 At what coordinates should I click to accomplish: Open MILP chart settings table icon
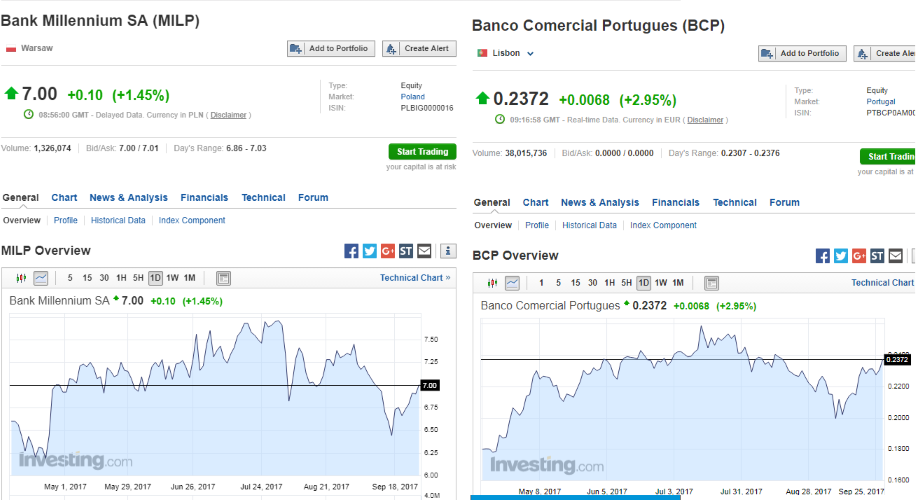pyautogui.click(x=223, y=278)
